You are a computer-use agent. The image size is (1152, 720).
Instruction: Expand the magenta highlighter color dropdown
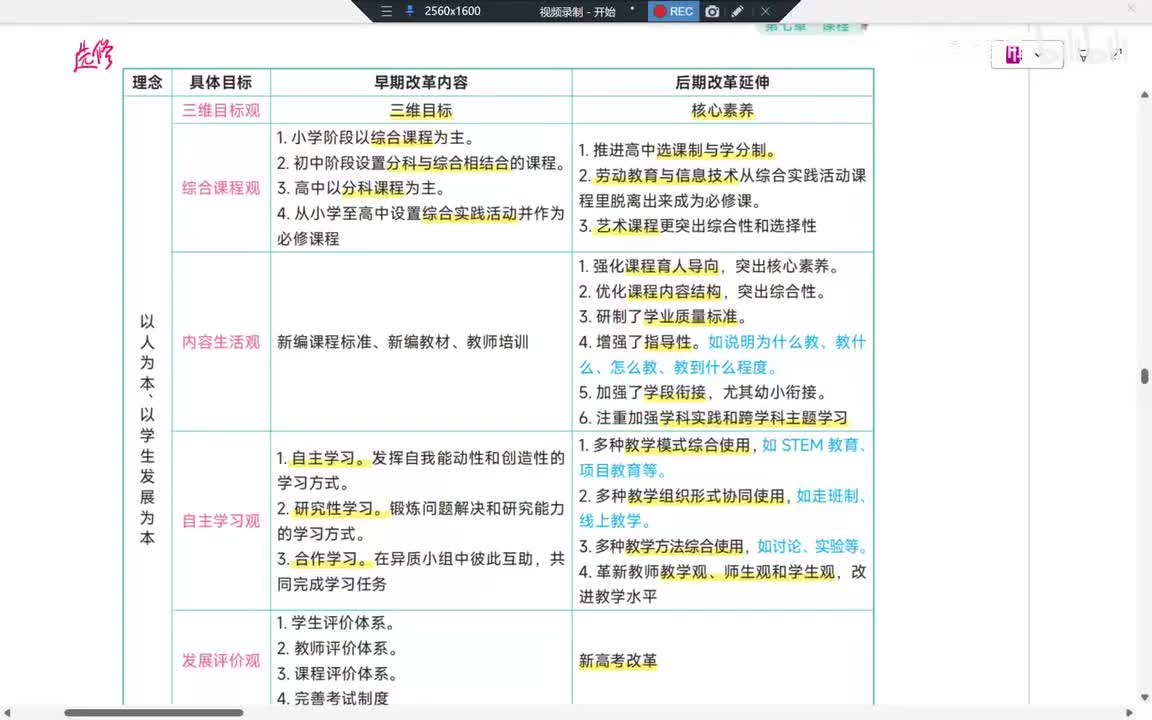pyautogui.click(x=1037, y=55)
